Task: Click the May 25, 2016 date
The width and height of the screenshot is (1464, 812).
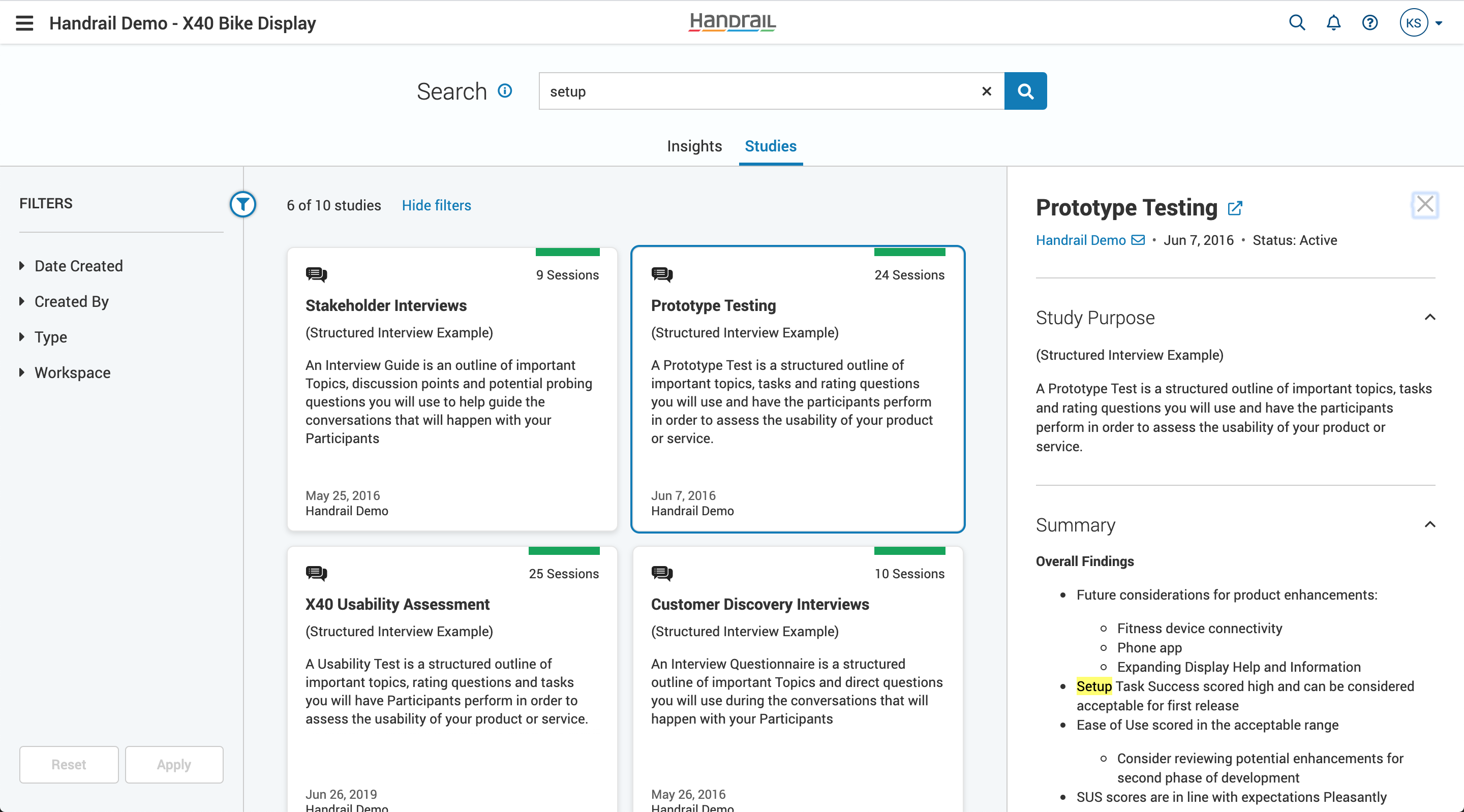Action: (343, 495)
